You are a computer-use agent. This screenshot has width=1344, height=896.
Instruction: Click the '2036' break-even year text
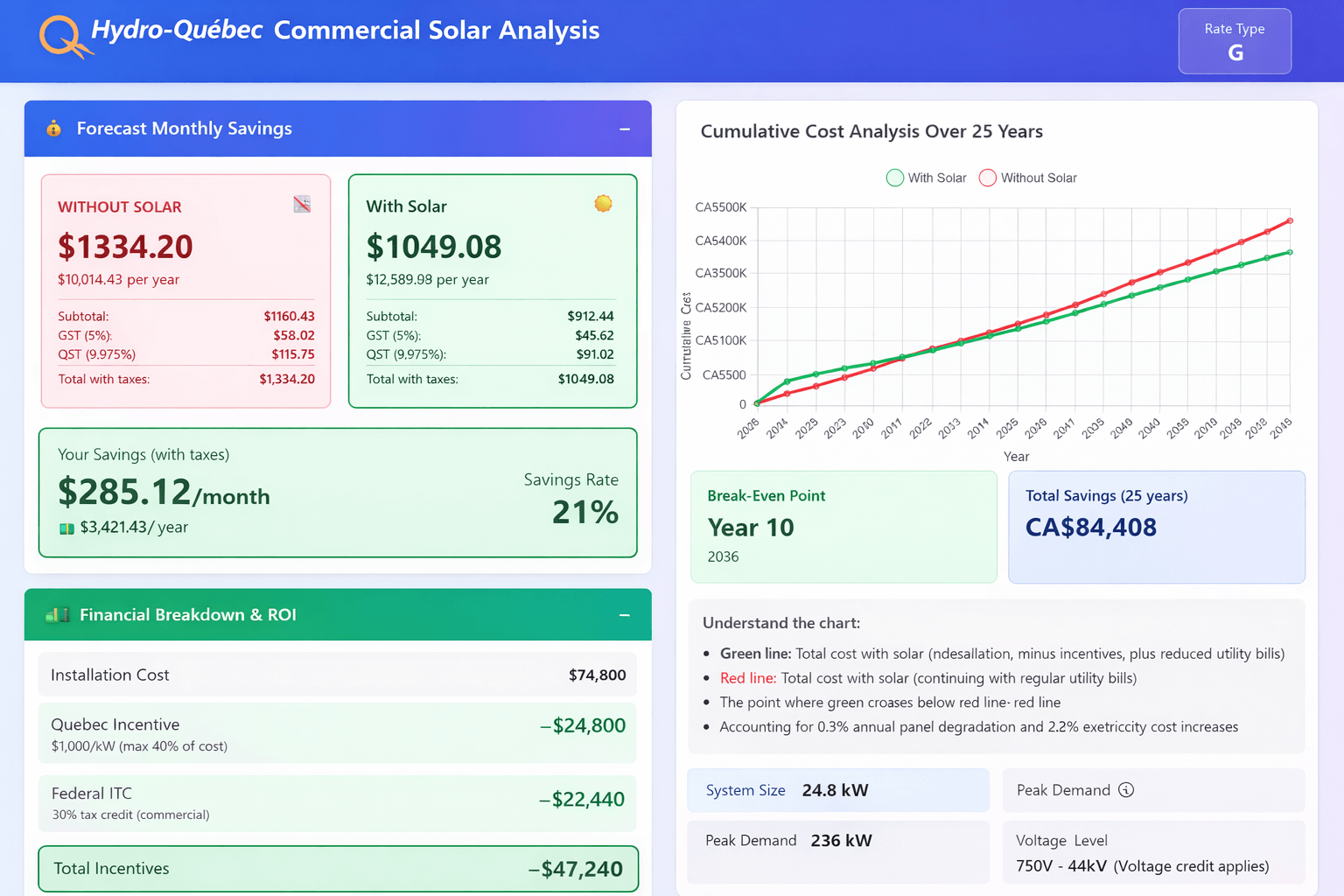(x=723, y=556)
